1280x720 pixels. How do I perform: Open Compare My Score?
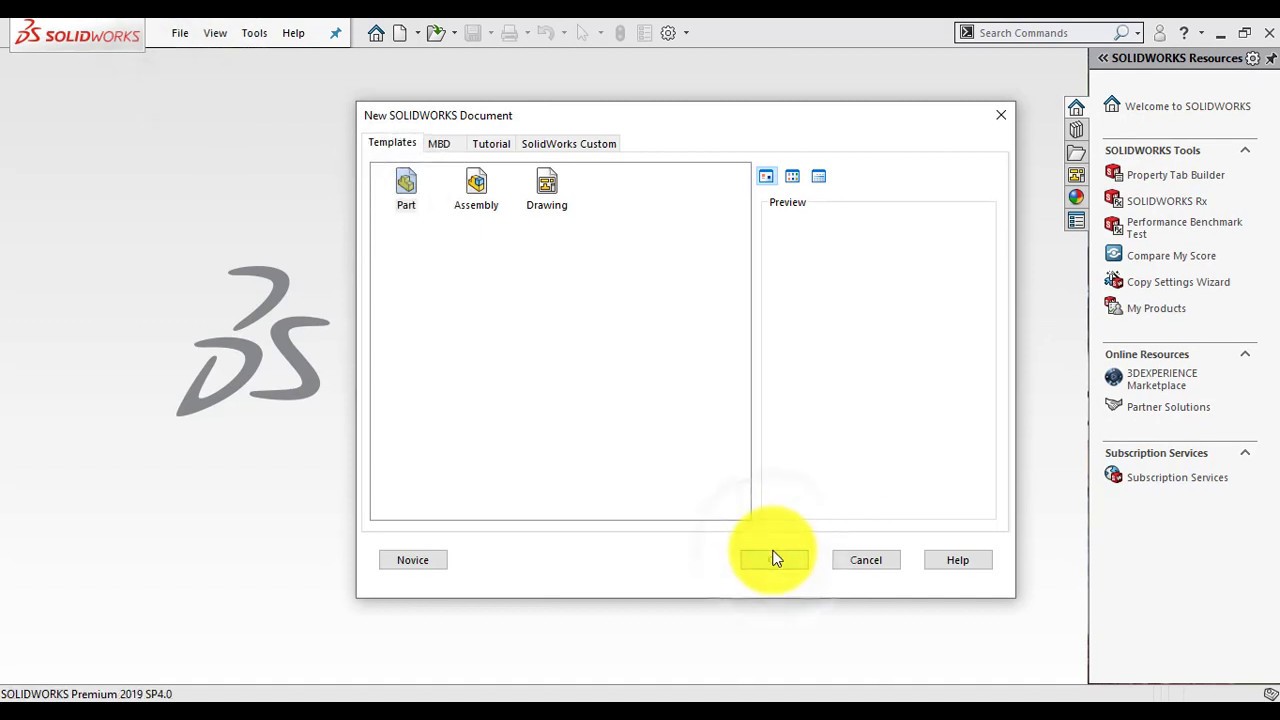[x=1171, y=256]
